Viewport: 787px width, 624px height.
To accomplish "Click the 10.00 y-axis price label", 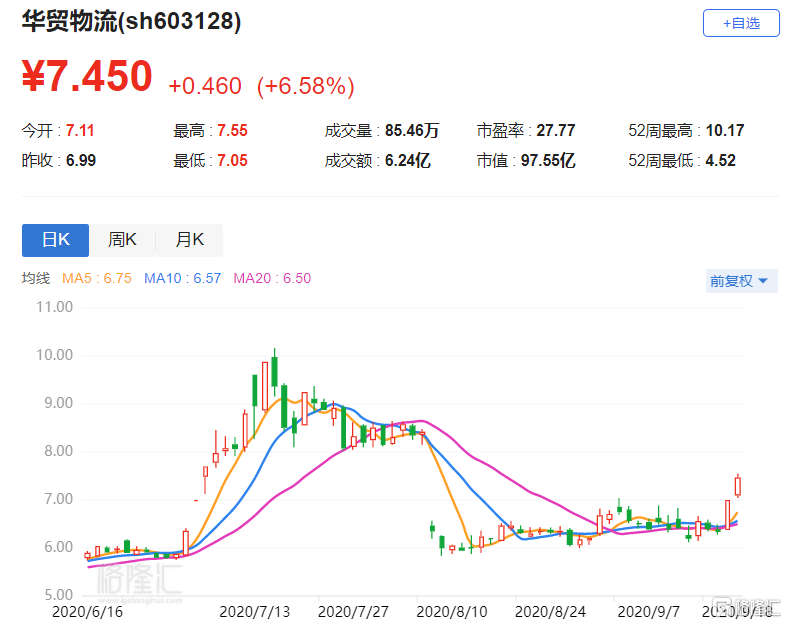I will (x=54, y=355).
